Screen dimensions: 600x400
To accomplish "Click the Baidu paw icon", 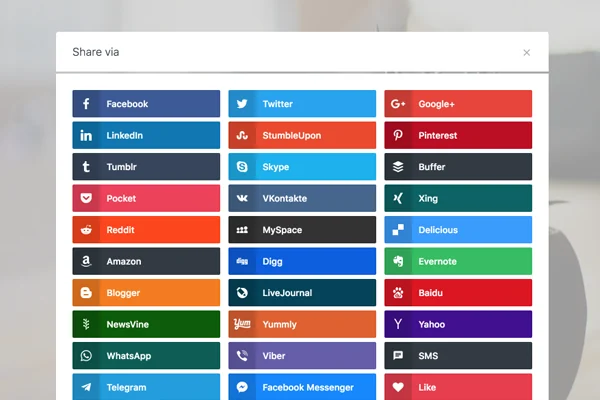I will [x=398, y=292].
